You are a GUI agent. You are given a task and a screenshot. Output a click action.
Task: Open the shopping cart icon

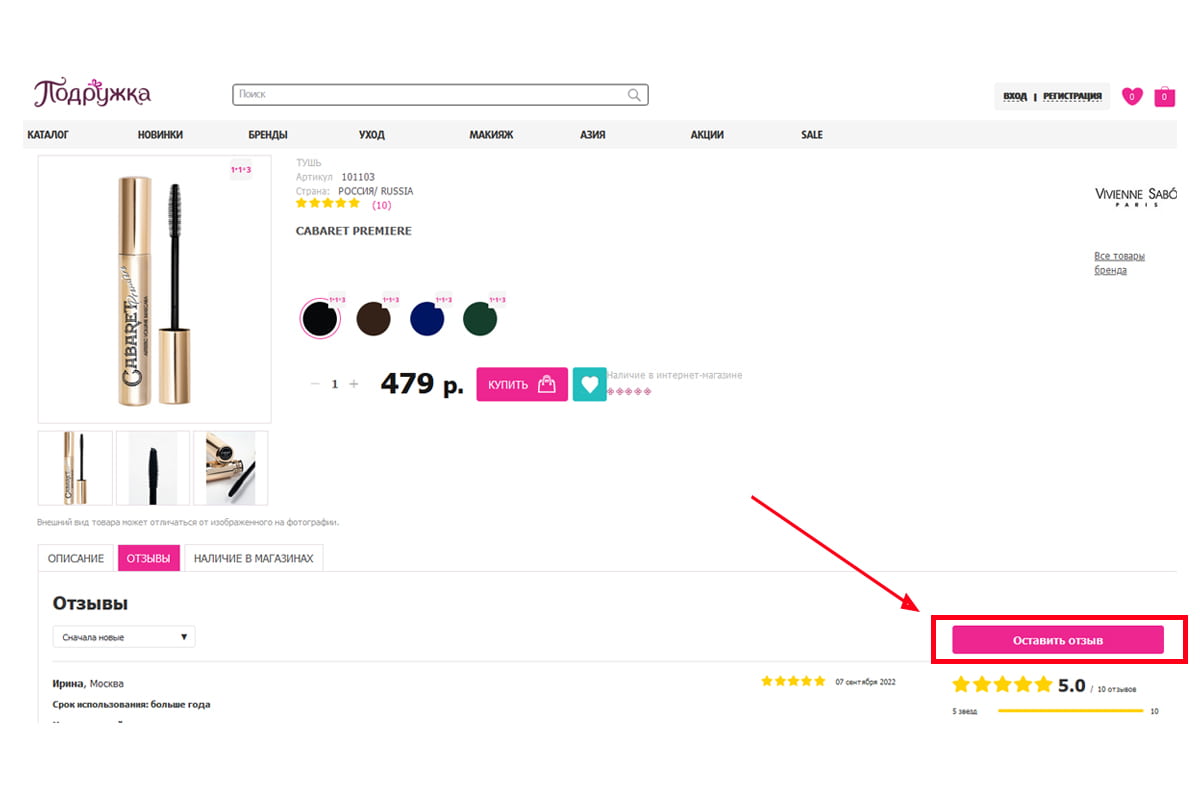(x=1164, y=96)
